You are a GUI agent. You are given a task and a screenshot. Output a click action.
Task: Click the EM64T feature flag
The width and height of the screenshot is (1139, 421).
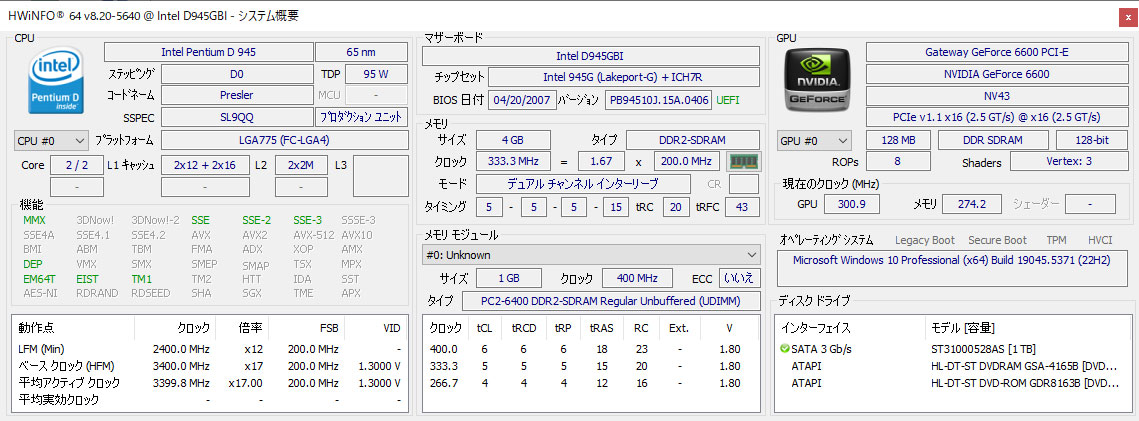[37, 279]
